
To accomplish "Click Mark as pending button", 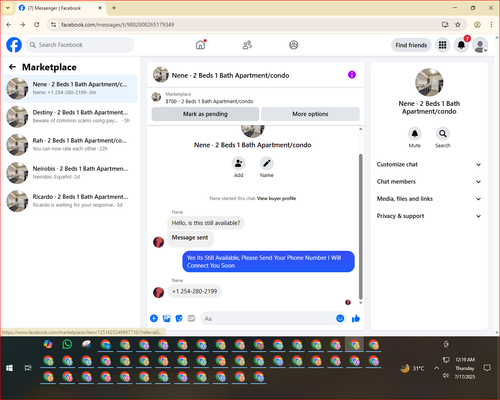I will 205,114.
